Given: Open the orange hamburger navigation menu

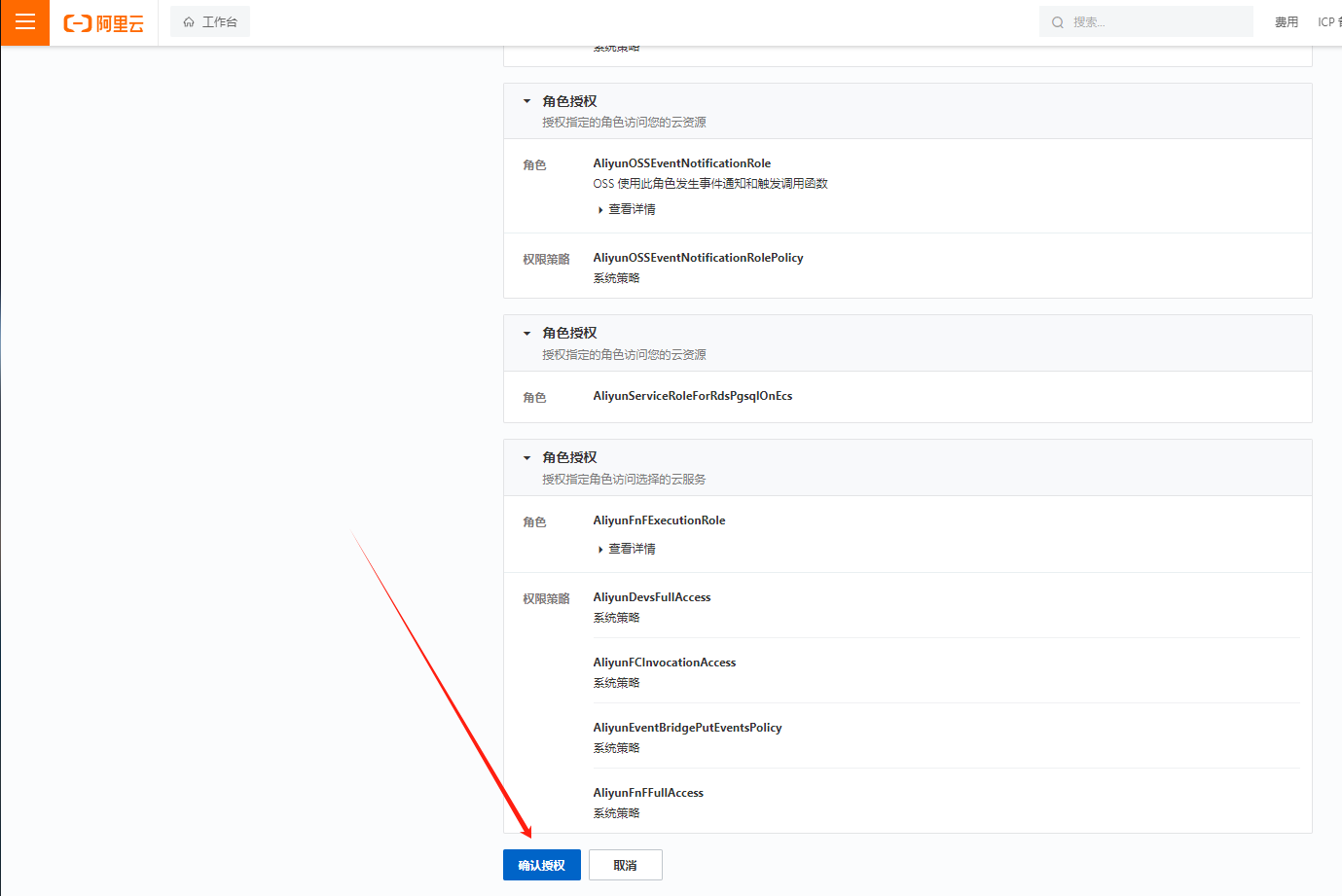Looking at the screenshot, I should pos(24,22).
